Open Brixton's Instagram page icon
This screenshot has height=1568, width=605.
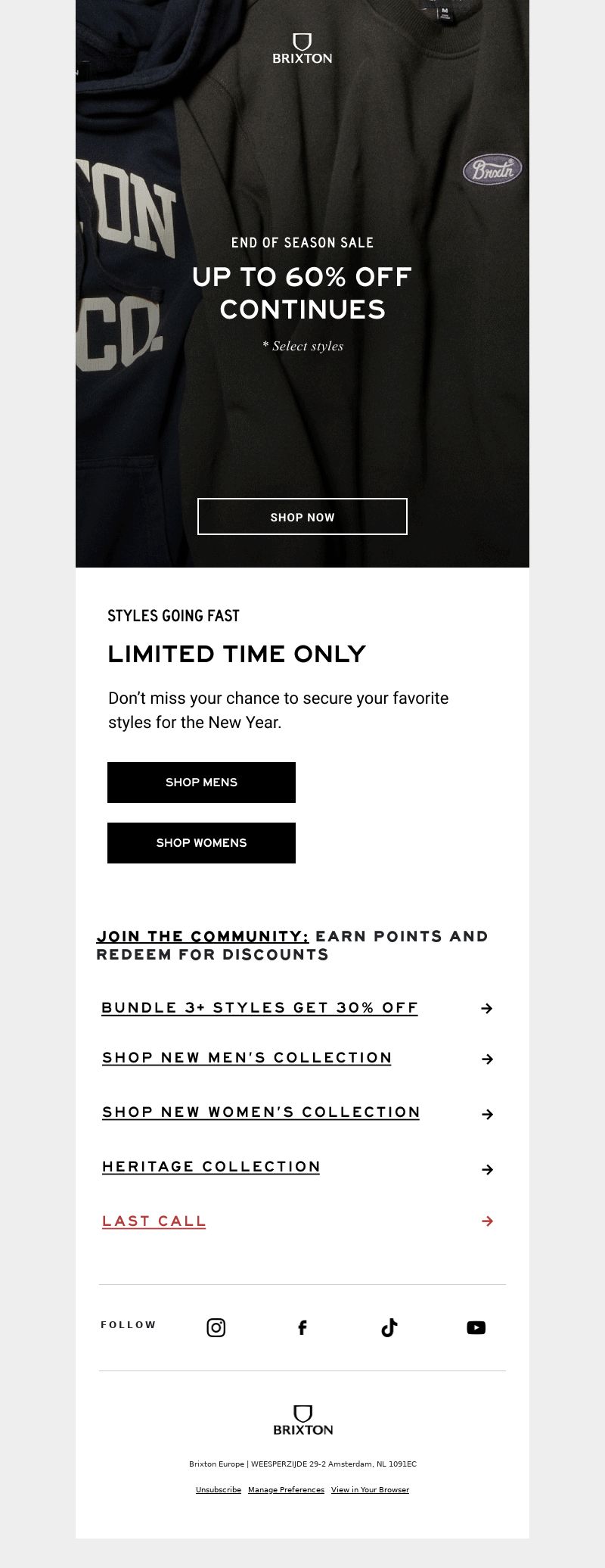coord(216,1327)
